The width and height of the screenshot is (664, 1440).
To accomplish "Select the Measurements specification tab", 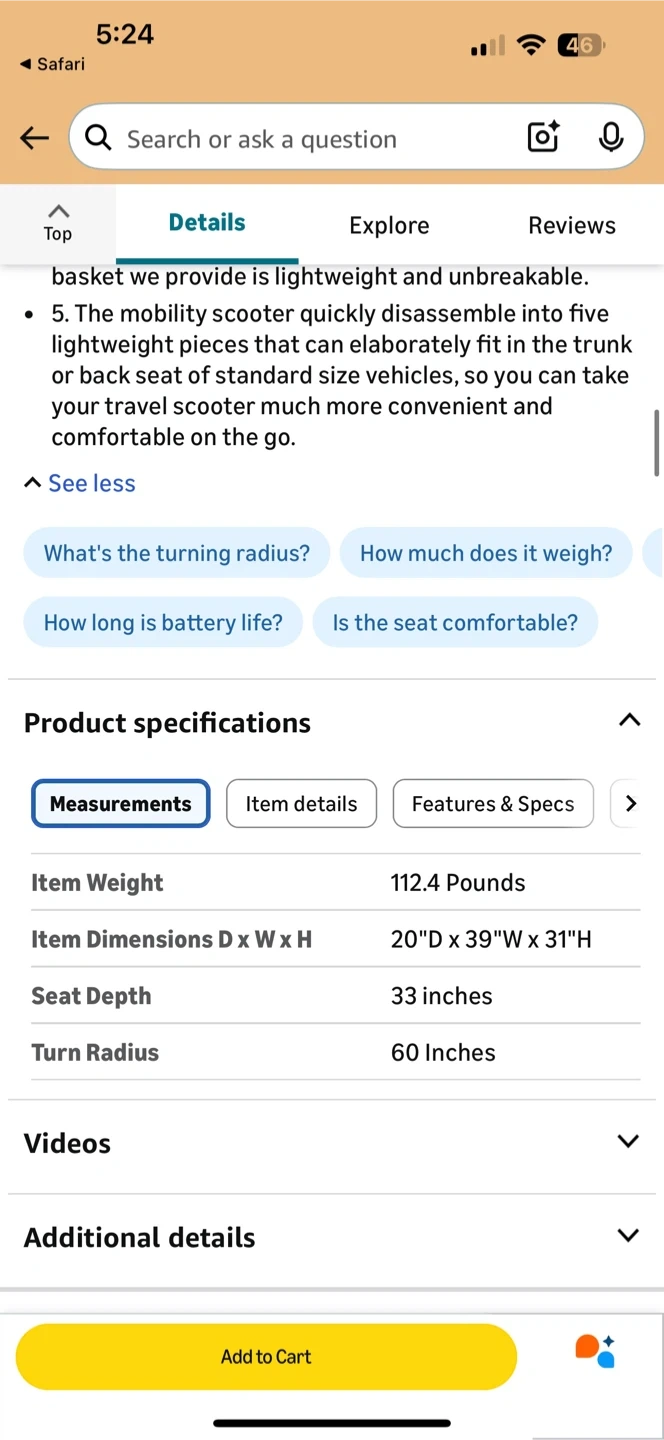I will tap(121, 804).
